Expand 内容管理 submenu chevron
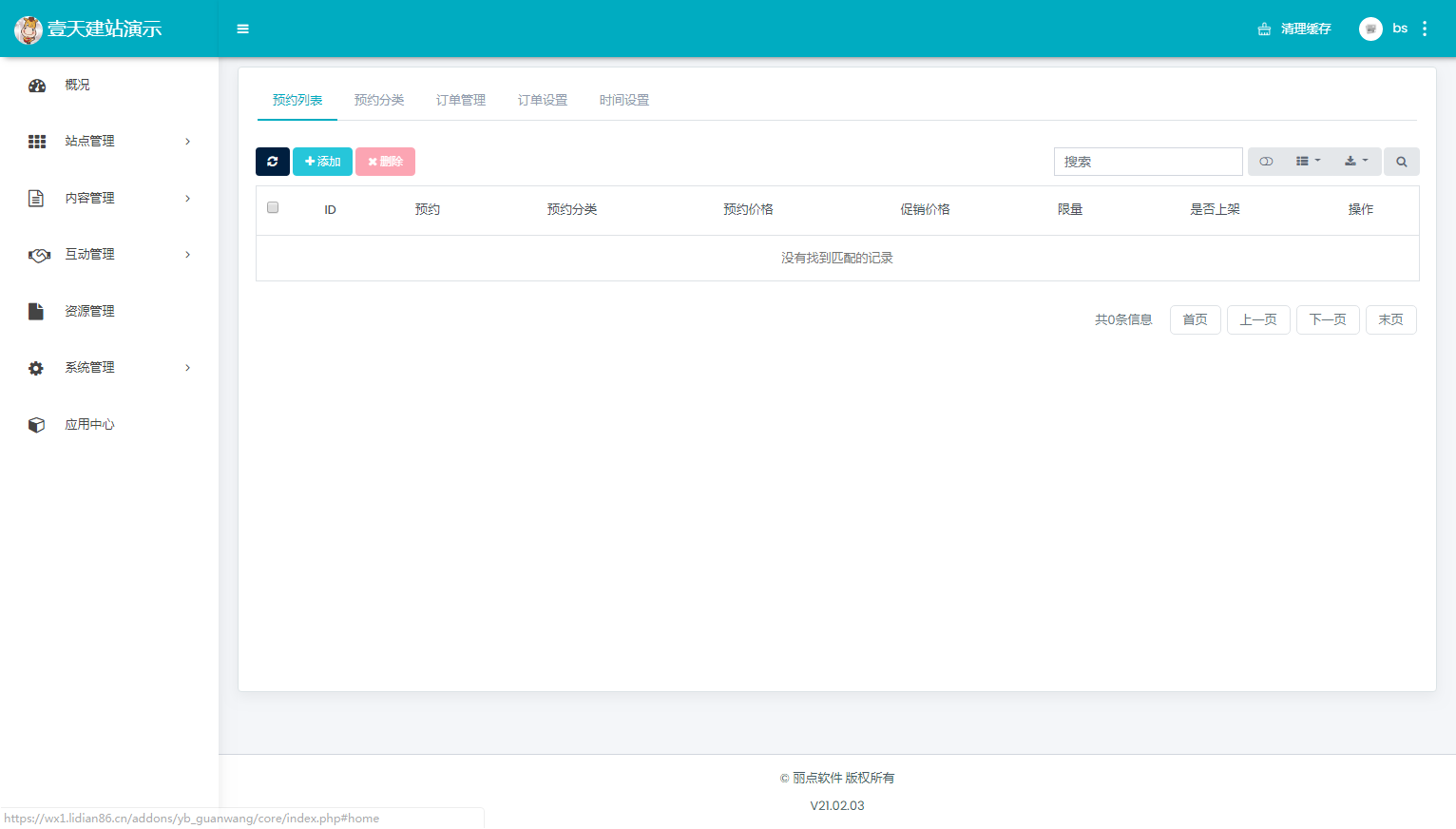This screenshot has width=1456, height=829. point(187,198)
